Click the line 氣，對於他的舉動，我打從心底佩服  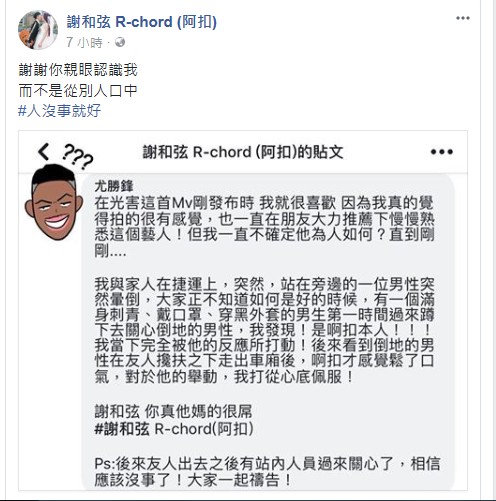click(x=224, y=377)
